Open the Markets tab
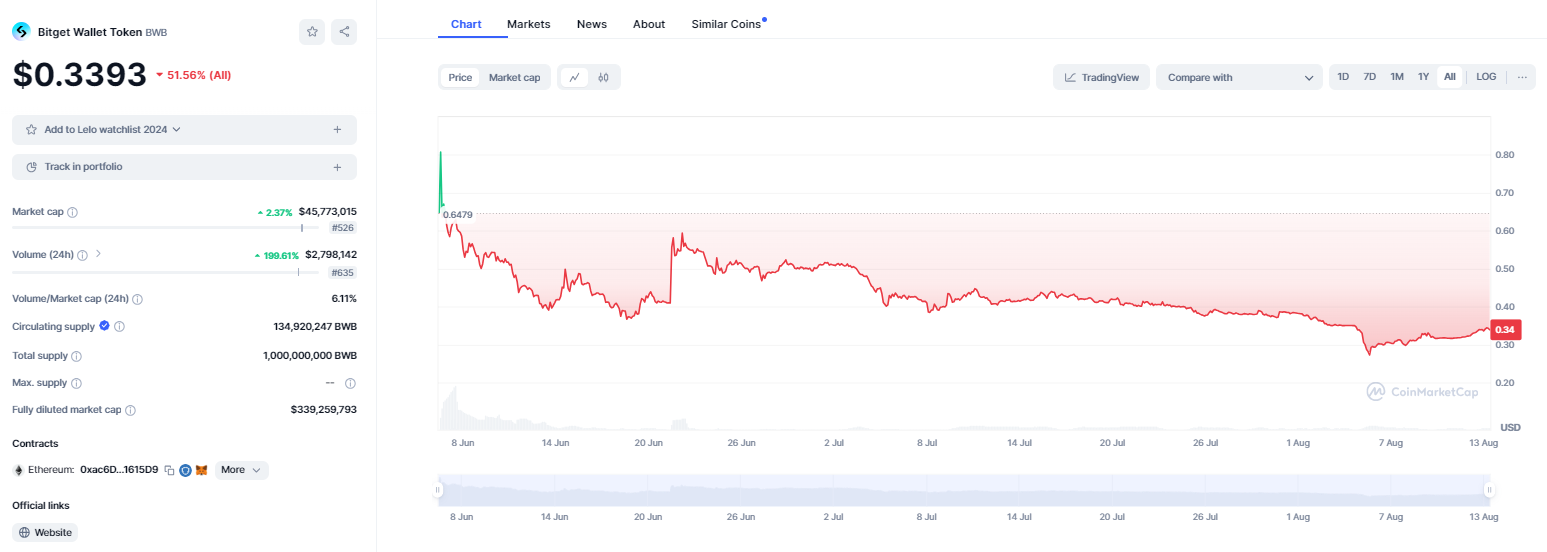This screenshot has height=552, width=1547. (528, 23)
